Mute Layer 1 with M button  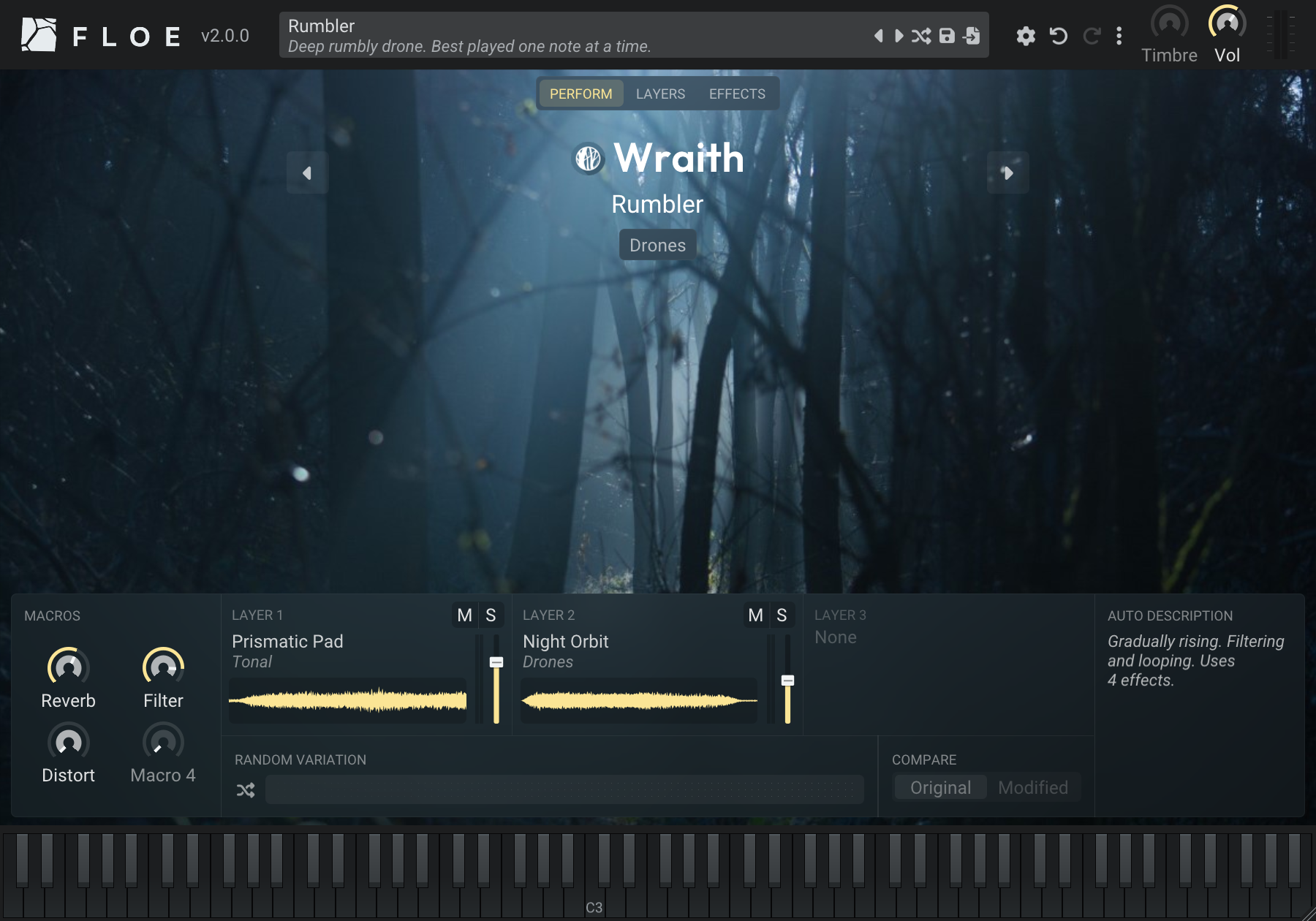click(x=465, y=615)
